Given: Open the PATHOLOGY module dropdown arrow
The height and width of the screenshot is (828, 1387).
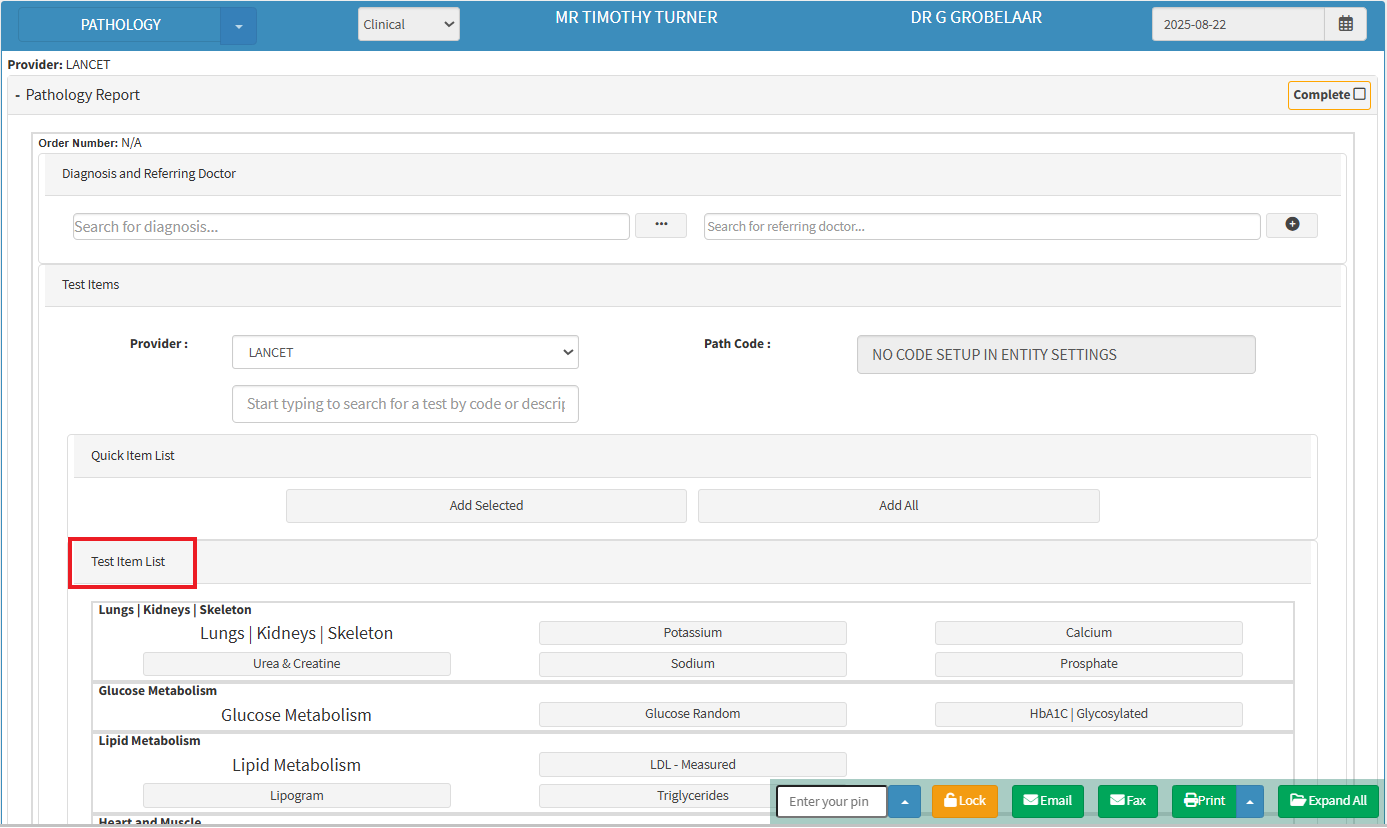Looking at the screenshot, I should click(238, 26).
